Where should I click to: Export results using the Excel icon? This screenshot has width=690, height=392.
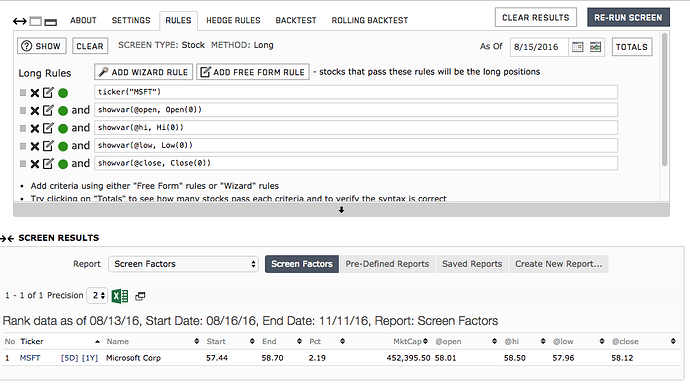[120, 296]
